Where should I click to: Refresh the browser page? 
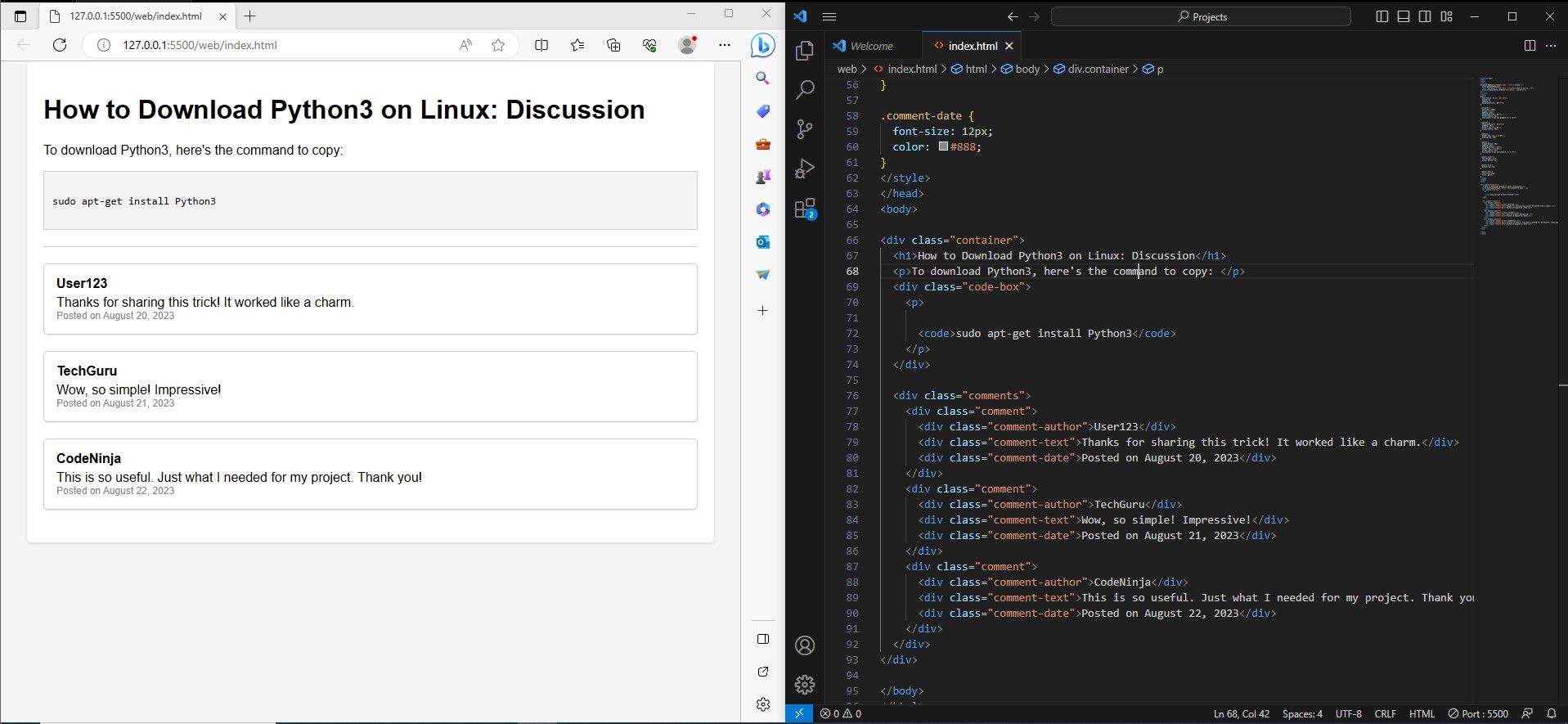(x=60, y=45)
